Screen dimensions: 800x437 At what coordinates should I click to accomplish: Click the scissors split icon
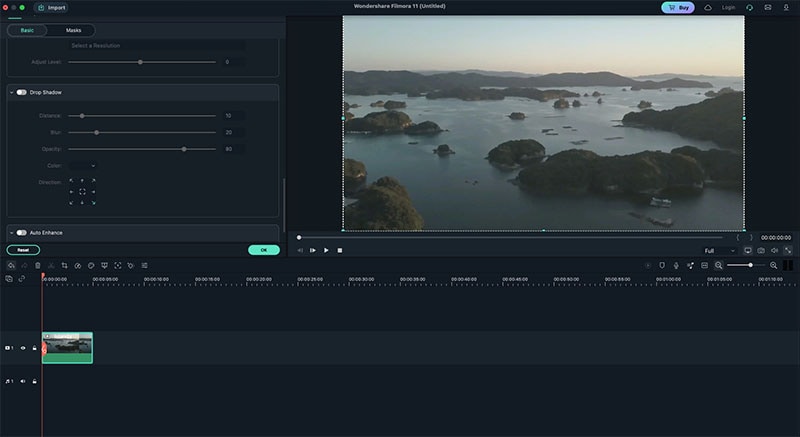[x=51, y=265]
